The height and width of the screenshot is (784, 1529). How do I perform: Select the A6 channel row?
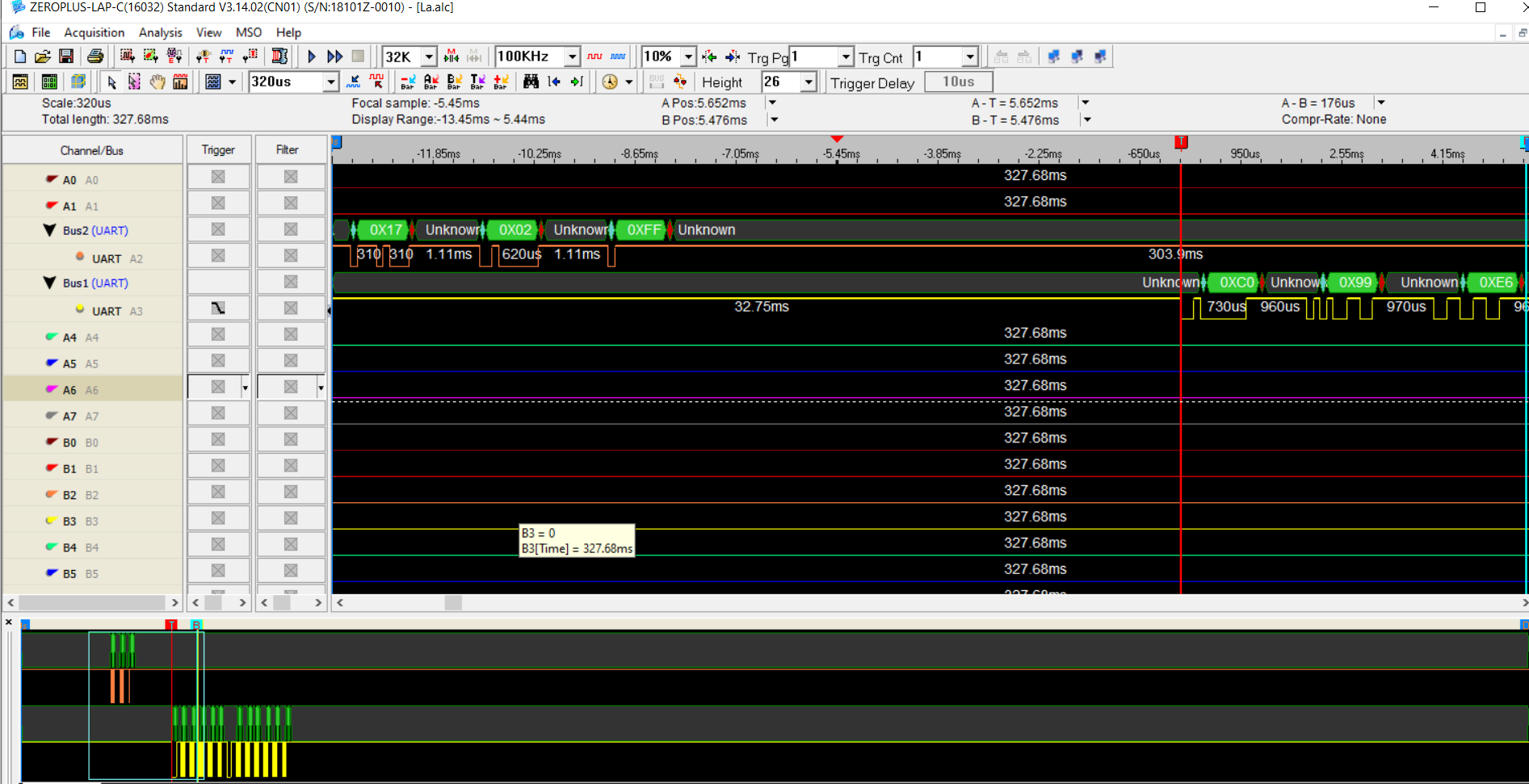[x=92, y=389]
